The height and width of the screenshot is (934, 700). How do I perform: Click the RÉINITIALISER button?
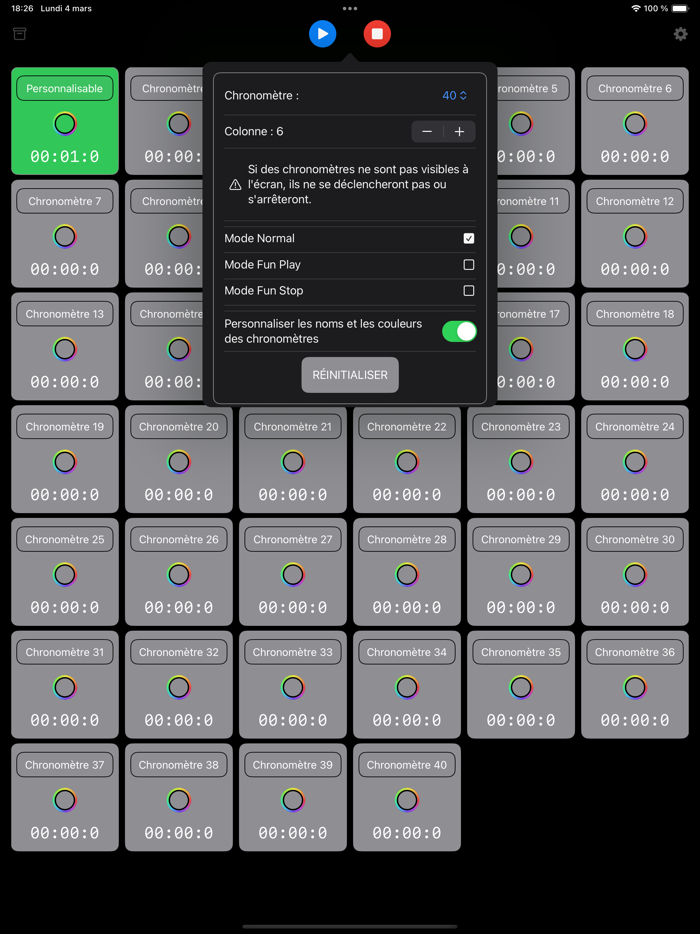coord(350,375)
